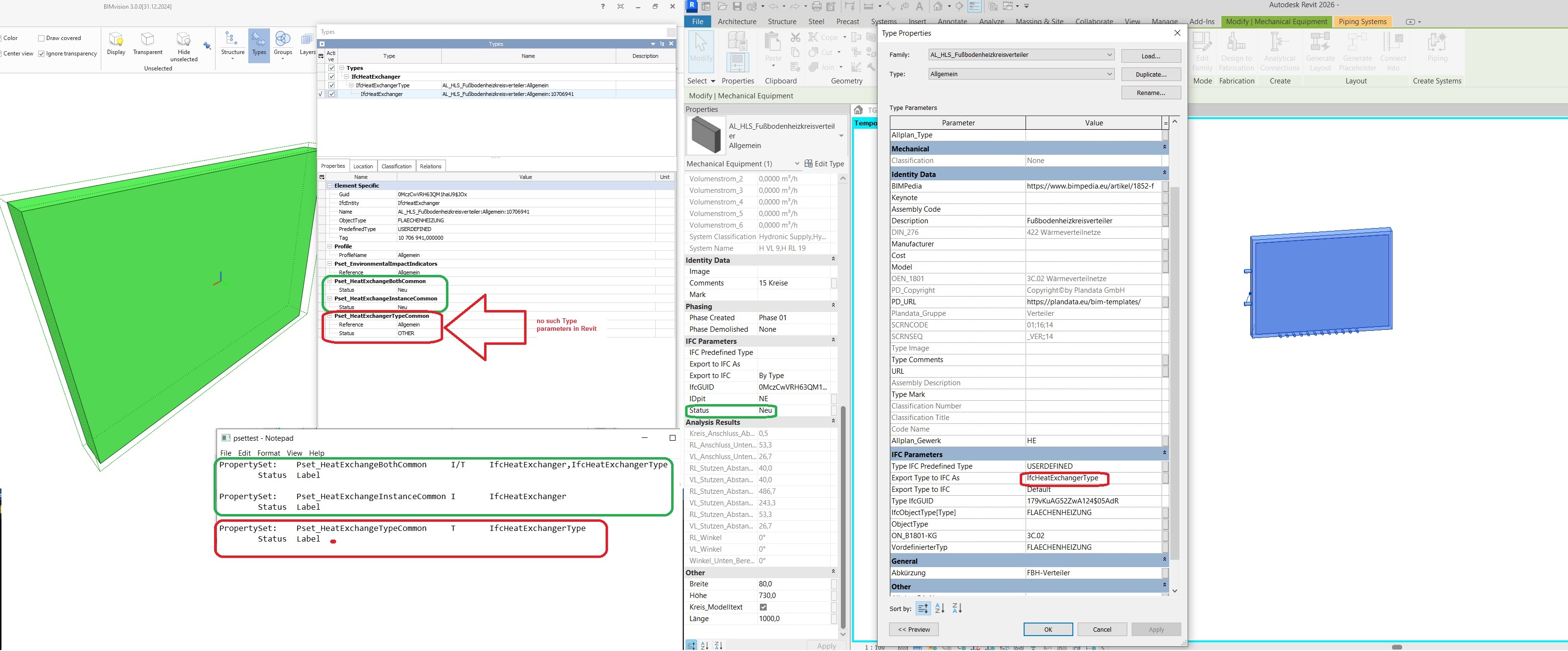Image resolution: width=1568 pixels, height=651 pixels.
Task: Click the Preview button in Type Properties
Action: tap(914, 629)
